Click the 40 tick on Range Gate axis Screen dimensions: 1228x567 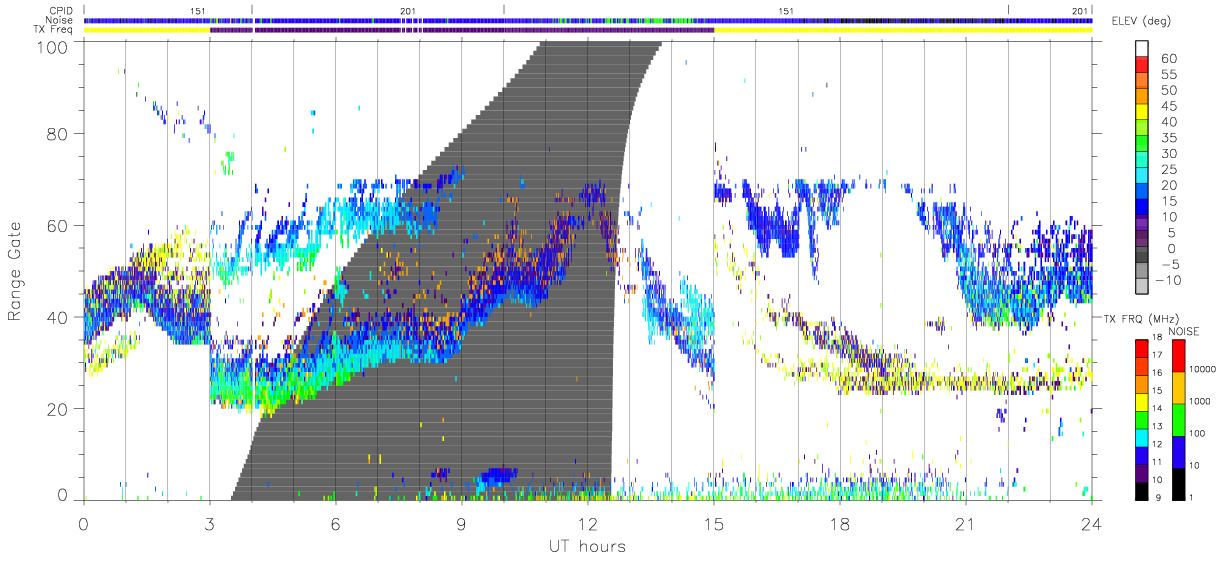click(x=56, y=317)
